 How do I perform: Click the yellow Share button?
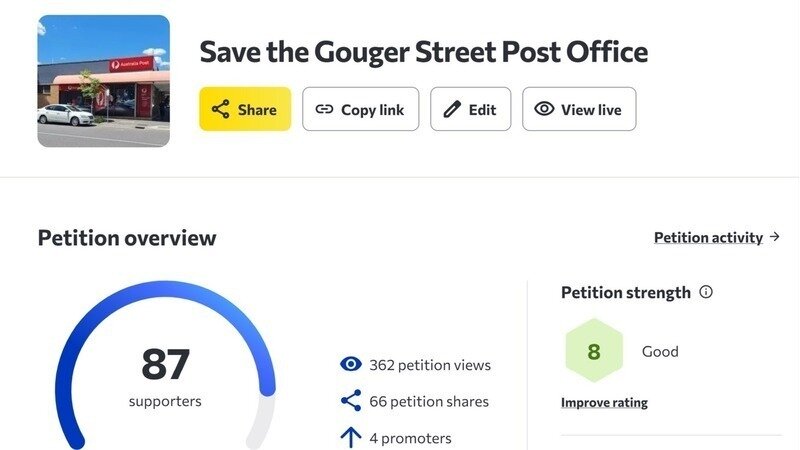pyautogui.click(x=245, y=109)
